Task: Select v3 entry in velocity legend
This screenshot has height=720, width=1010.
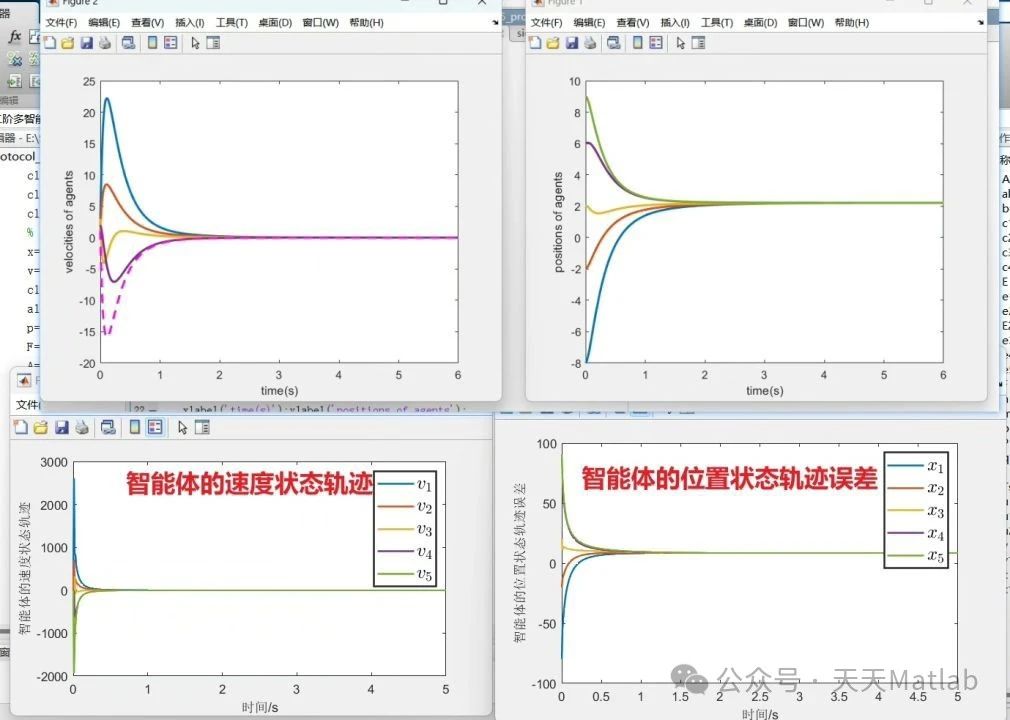Action: [x=405, y=529]
